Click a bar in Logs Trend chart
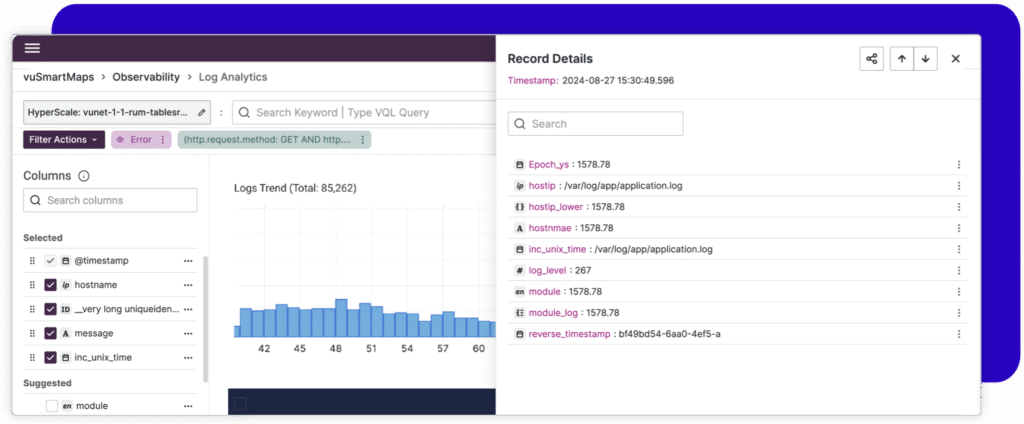This screenshot has width=1024, height=424. pos(341,318)
